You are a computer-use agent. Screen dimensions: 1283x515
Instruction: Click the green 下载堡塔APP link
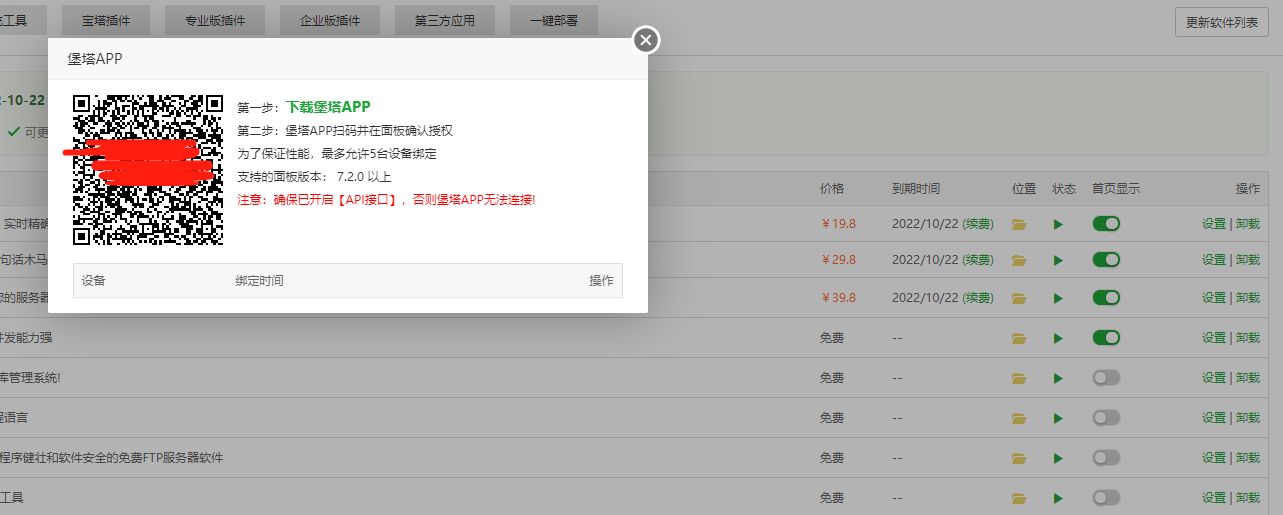[329, 107]
